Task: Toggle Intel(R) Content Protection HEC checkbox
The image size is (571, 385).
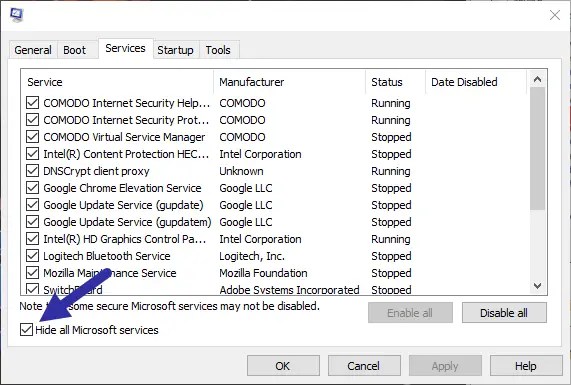Action: (32, 154)
